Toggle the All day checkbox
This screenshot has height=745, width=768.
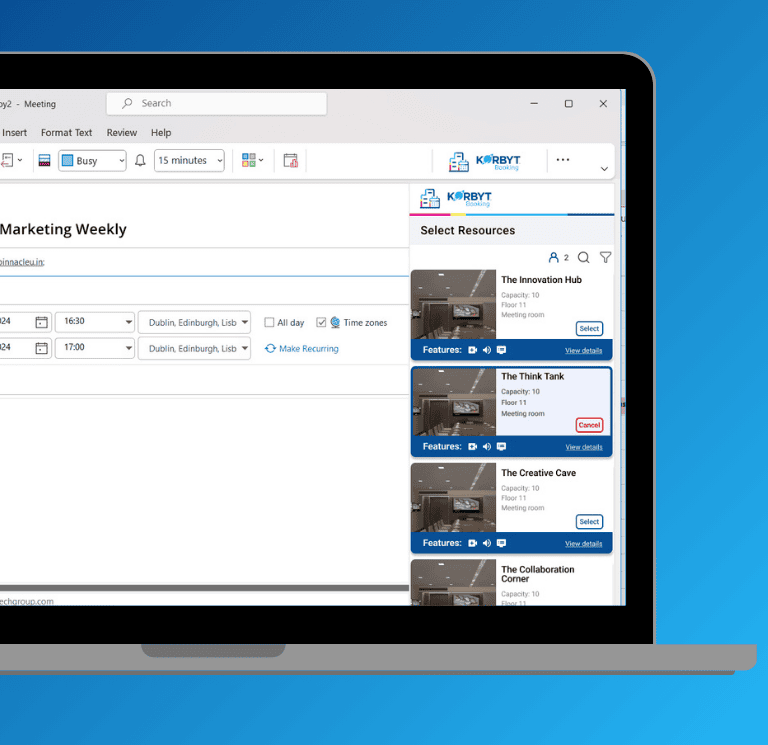coord(269,322)
